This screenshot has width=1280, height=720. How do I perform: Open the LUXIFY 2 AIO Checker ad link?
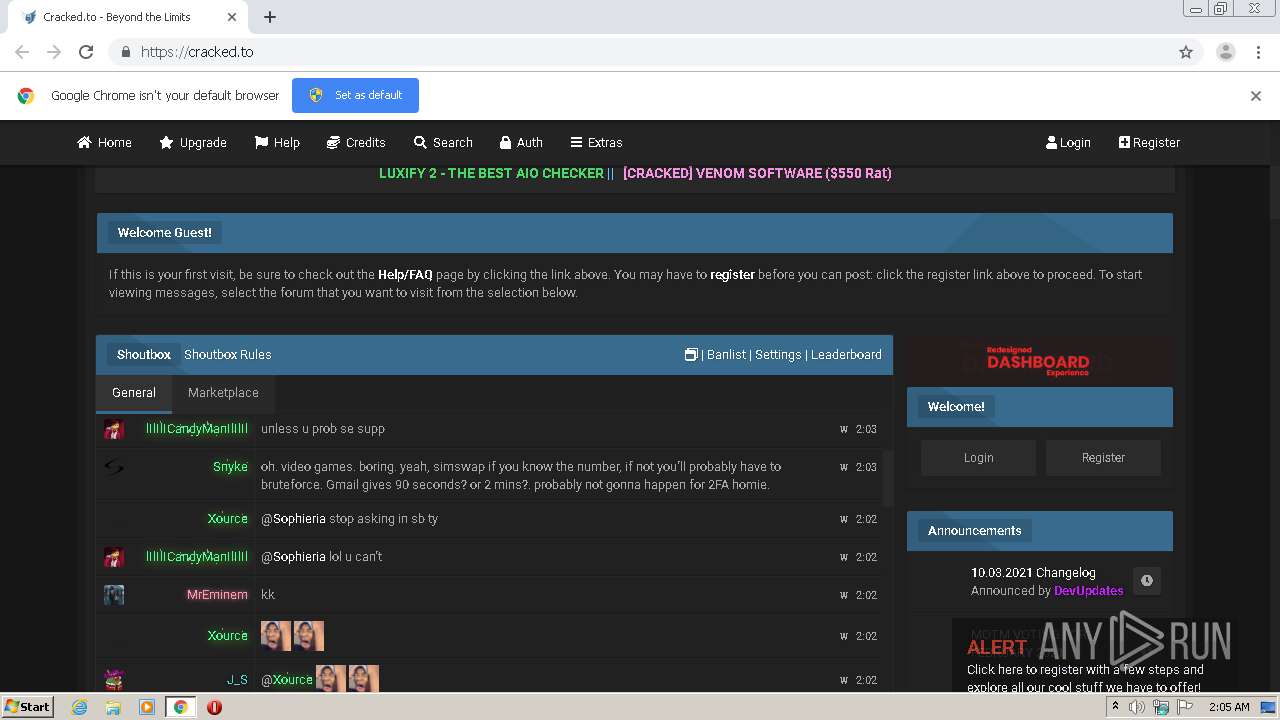pos(491,173)
